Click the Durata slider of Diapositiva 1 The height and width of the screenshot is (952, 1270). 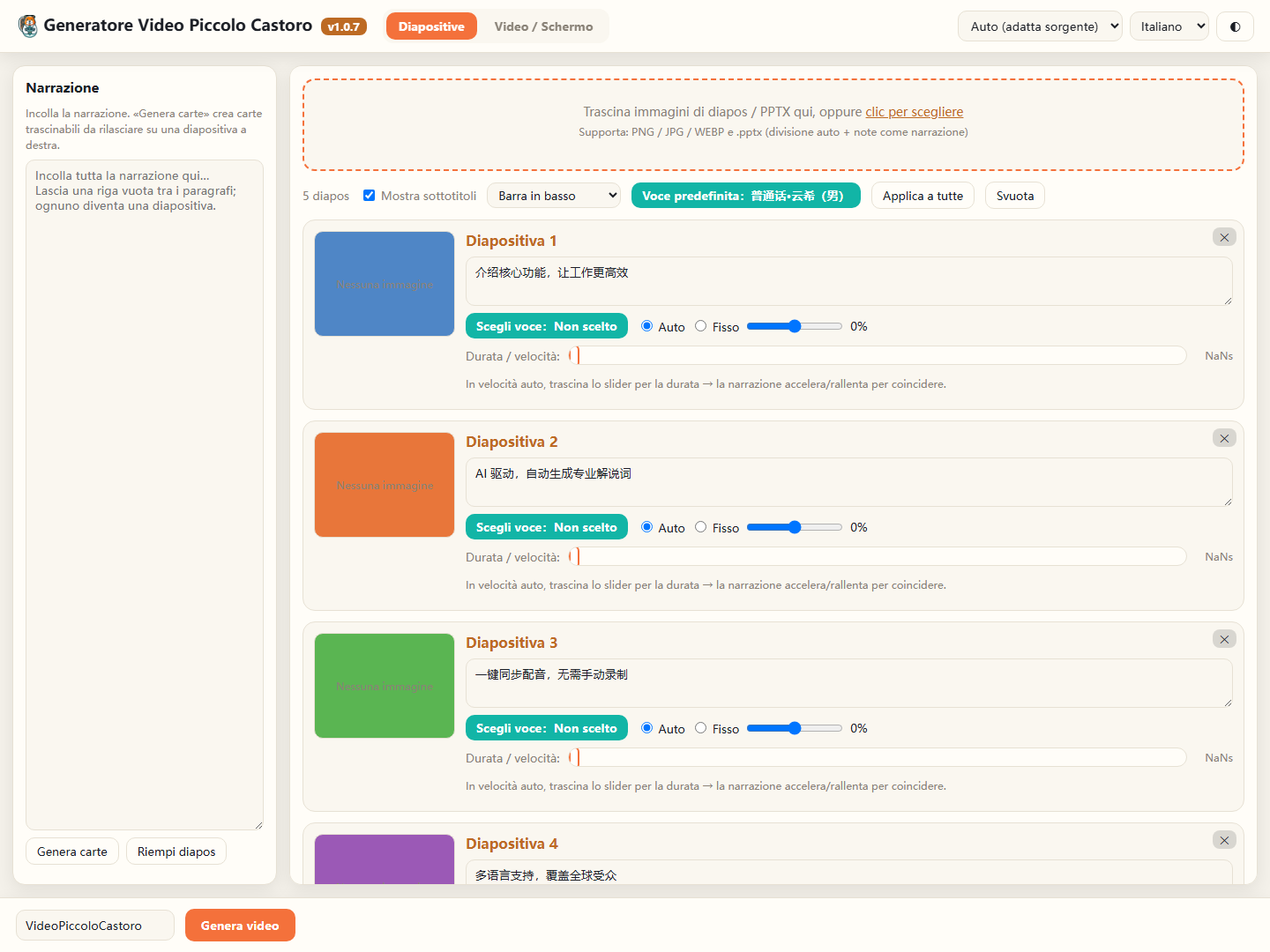click(878, 356)
